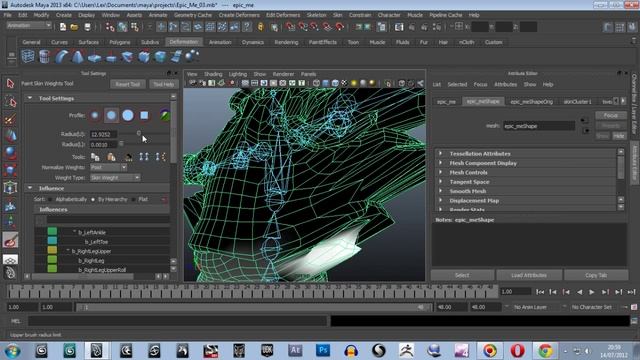
Task: Choose the solid round brush profile
Action: pos(128,116)
